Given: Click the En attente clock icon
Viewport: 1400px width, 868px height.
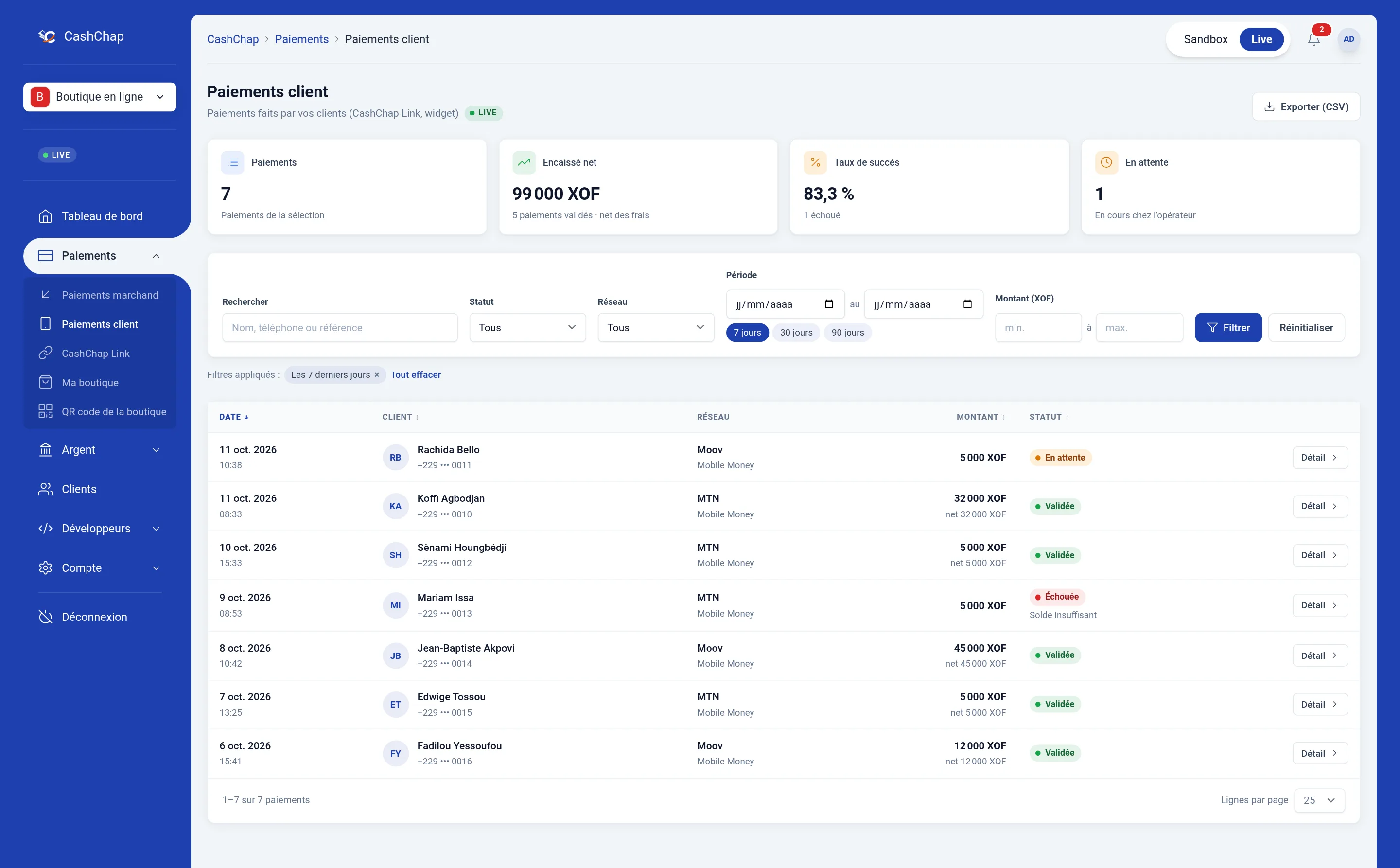Looking at the screenshot, I should point(1106,162).
